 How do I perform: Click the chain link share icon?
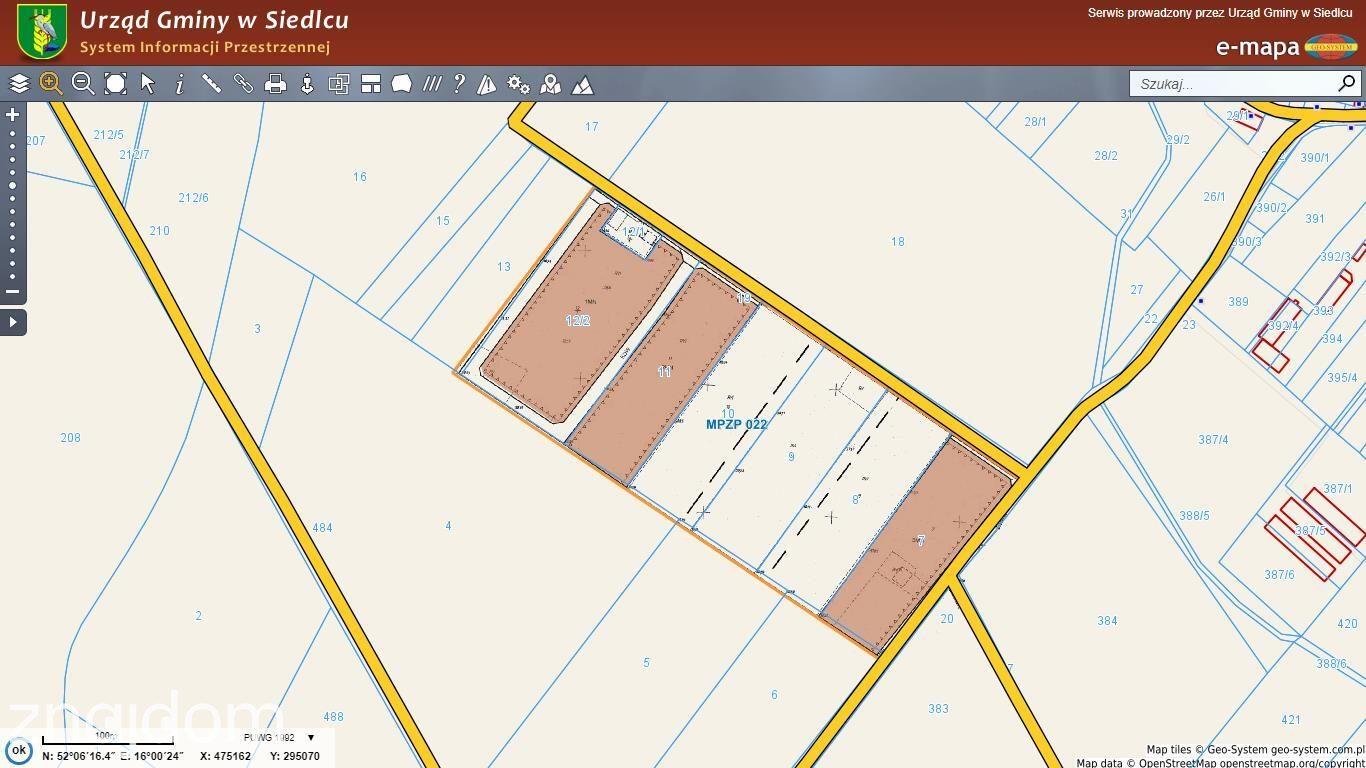pos(243,84)
